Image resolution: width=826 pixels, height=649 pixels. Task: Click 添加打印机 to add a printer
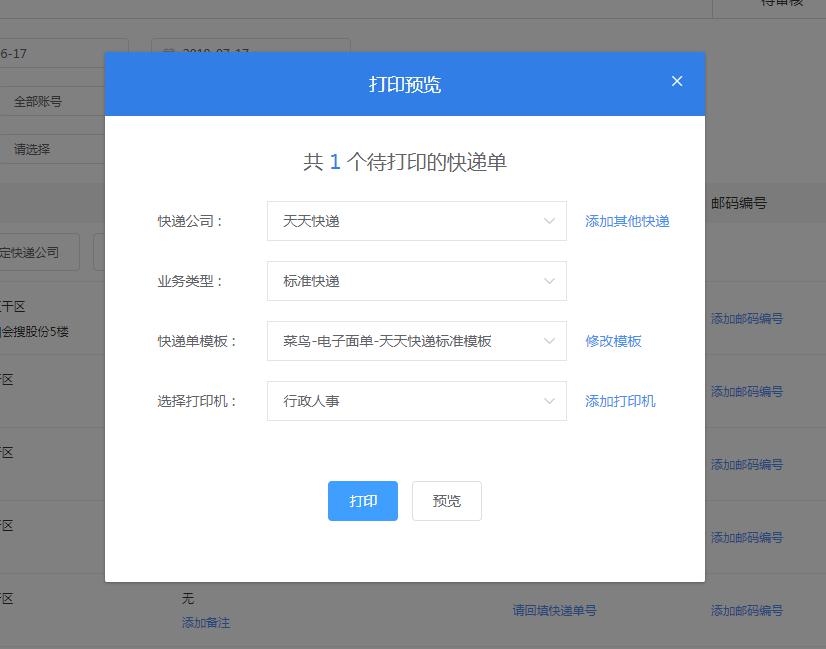[620, 401]
